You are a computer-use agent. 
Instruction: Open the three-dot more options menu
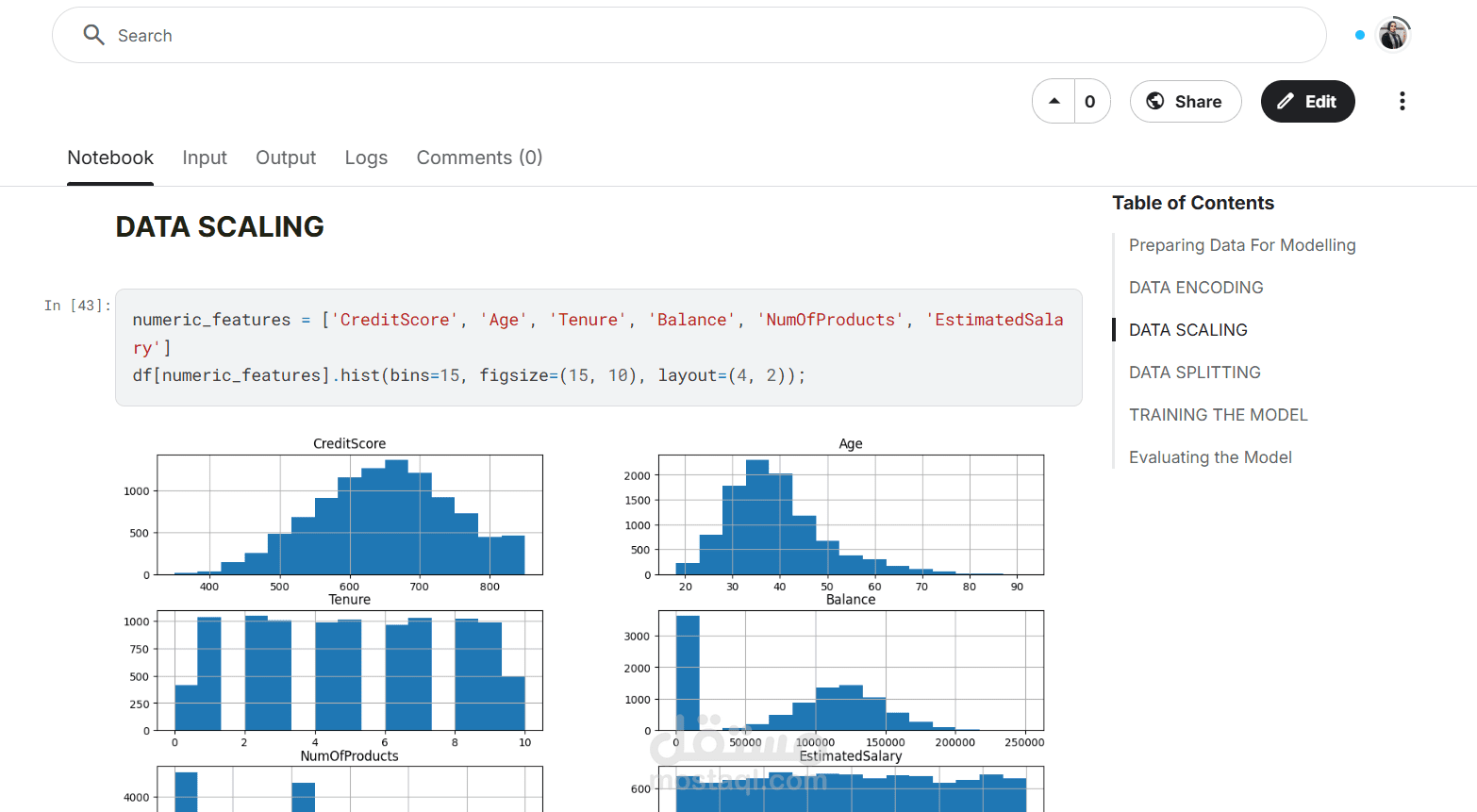pos(1402,101)
